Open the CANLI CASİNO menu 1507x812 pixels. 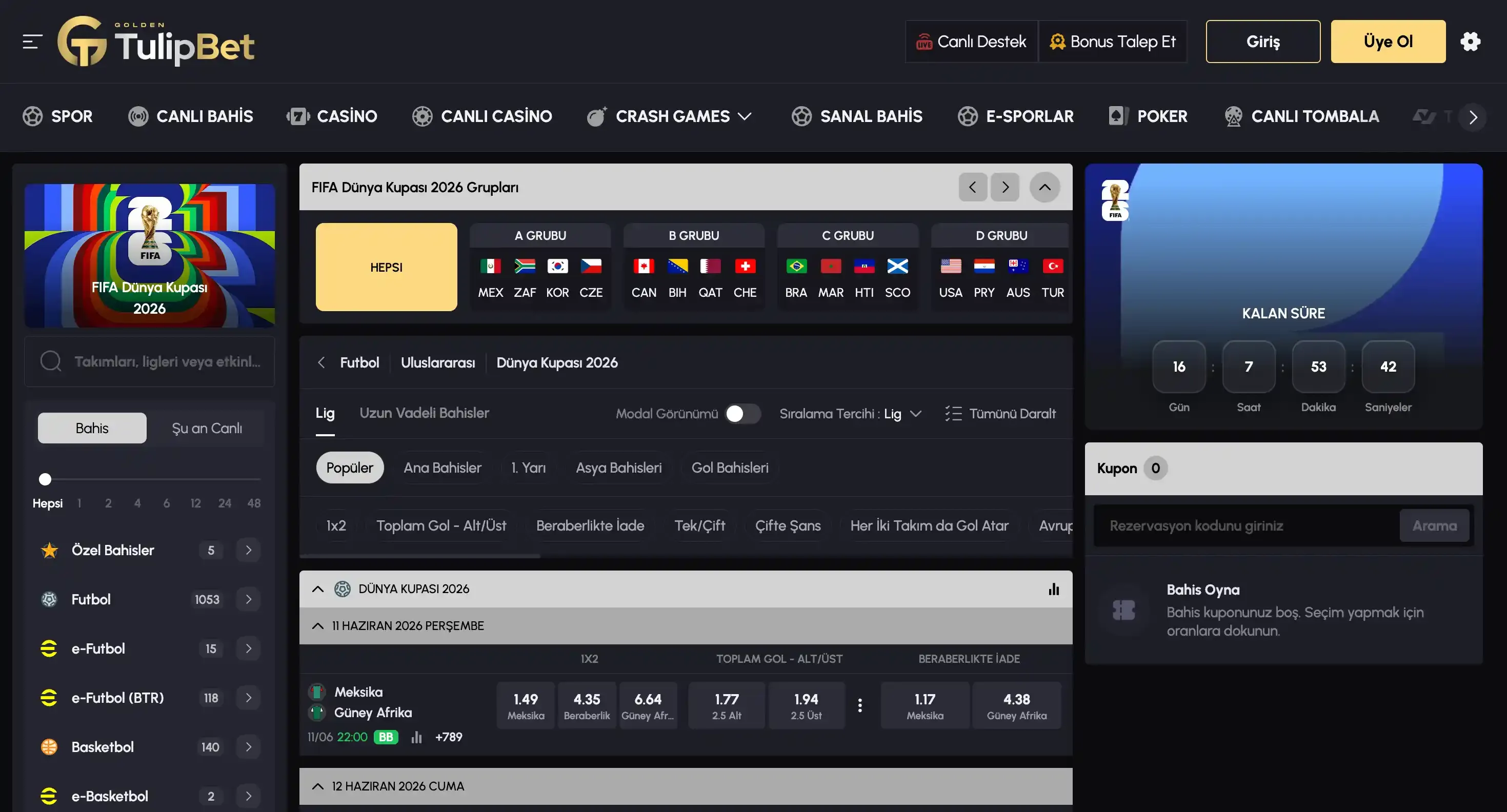[482, 116]
